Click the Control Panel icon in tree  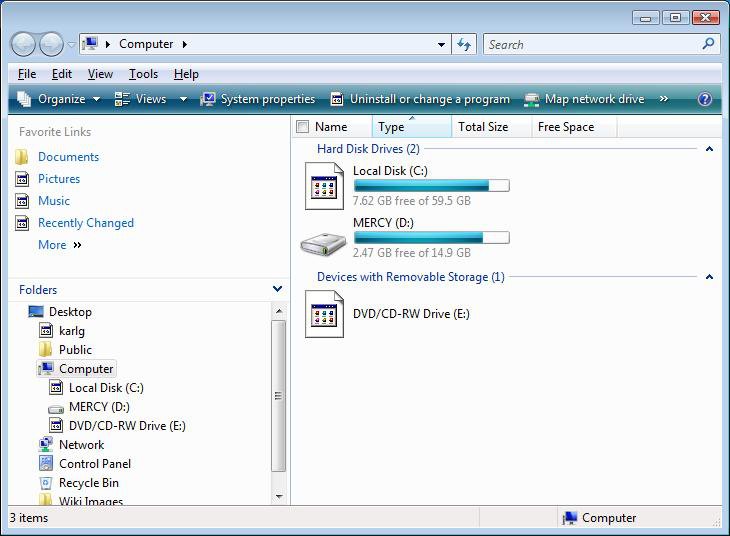46,463
